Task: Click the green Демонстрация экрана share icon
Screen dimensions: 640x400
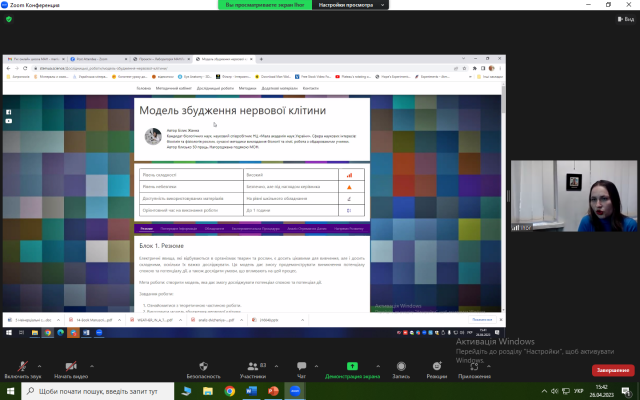Action: 352,366
